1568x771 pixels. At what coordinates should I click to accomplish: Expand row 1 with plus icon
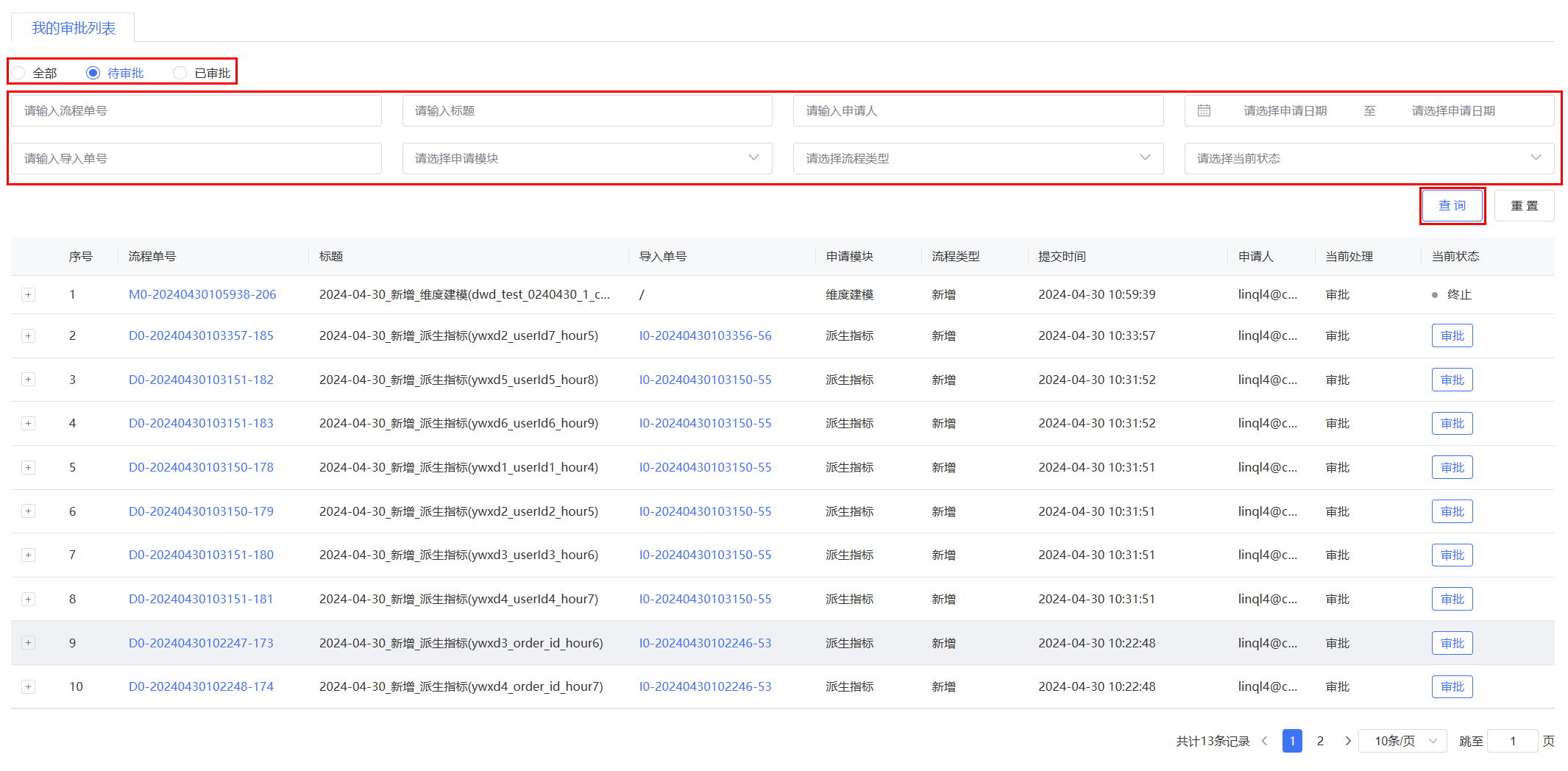[28, 295]
